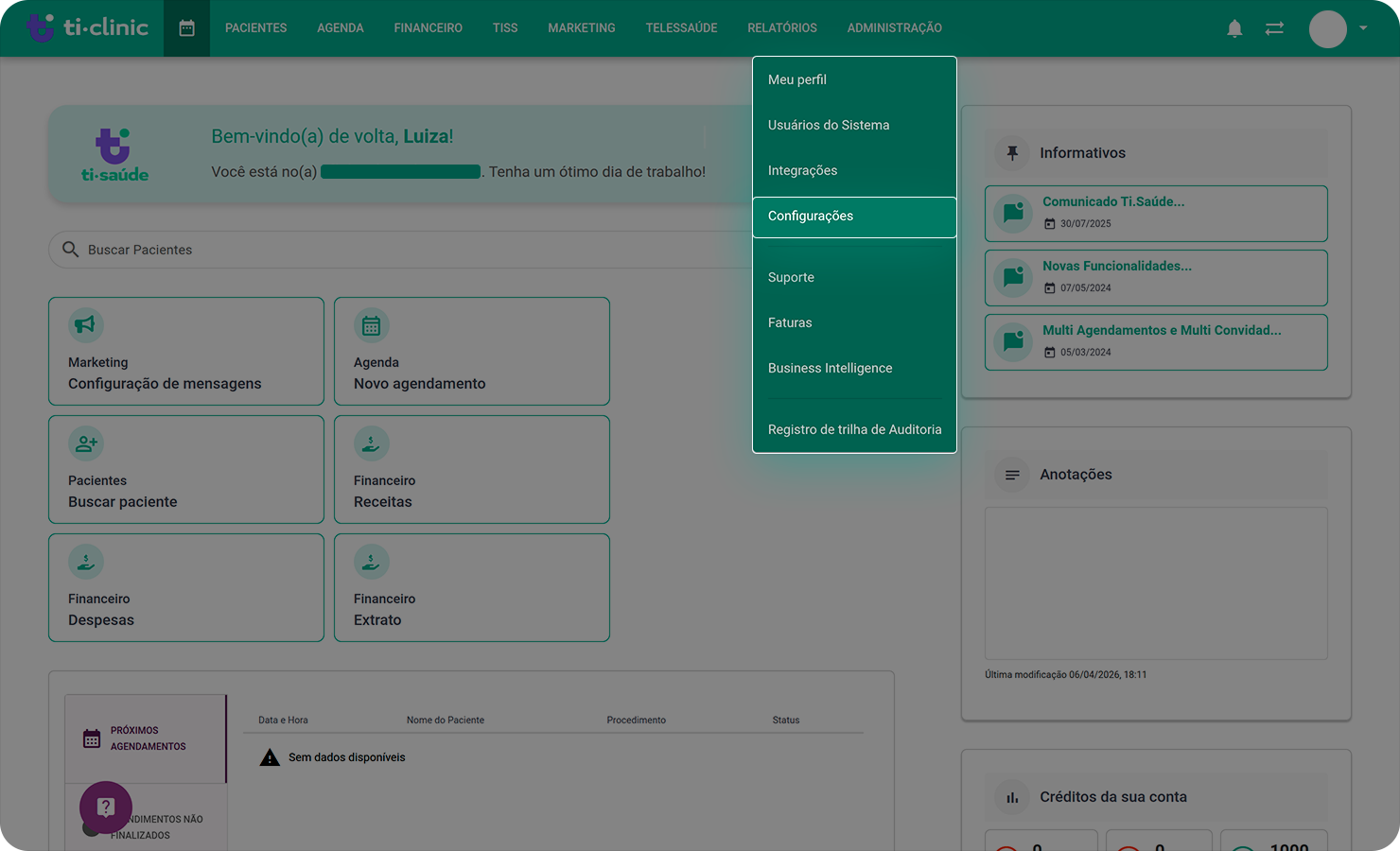Click the Nome do Paciente column header
This screenshot has width=1400, height=851.
pos(446,721)
